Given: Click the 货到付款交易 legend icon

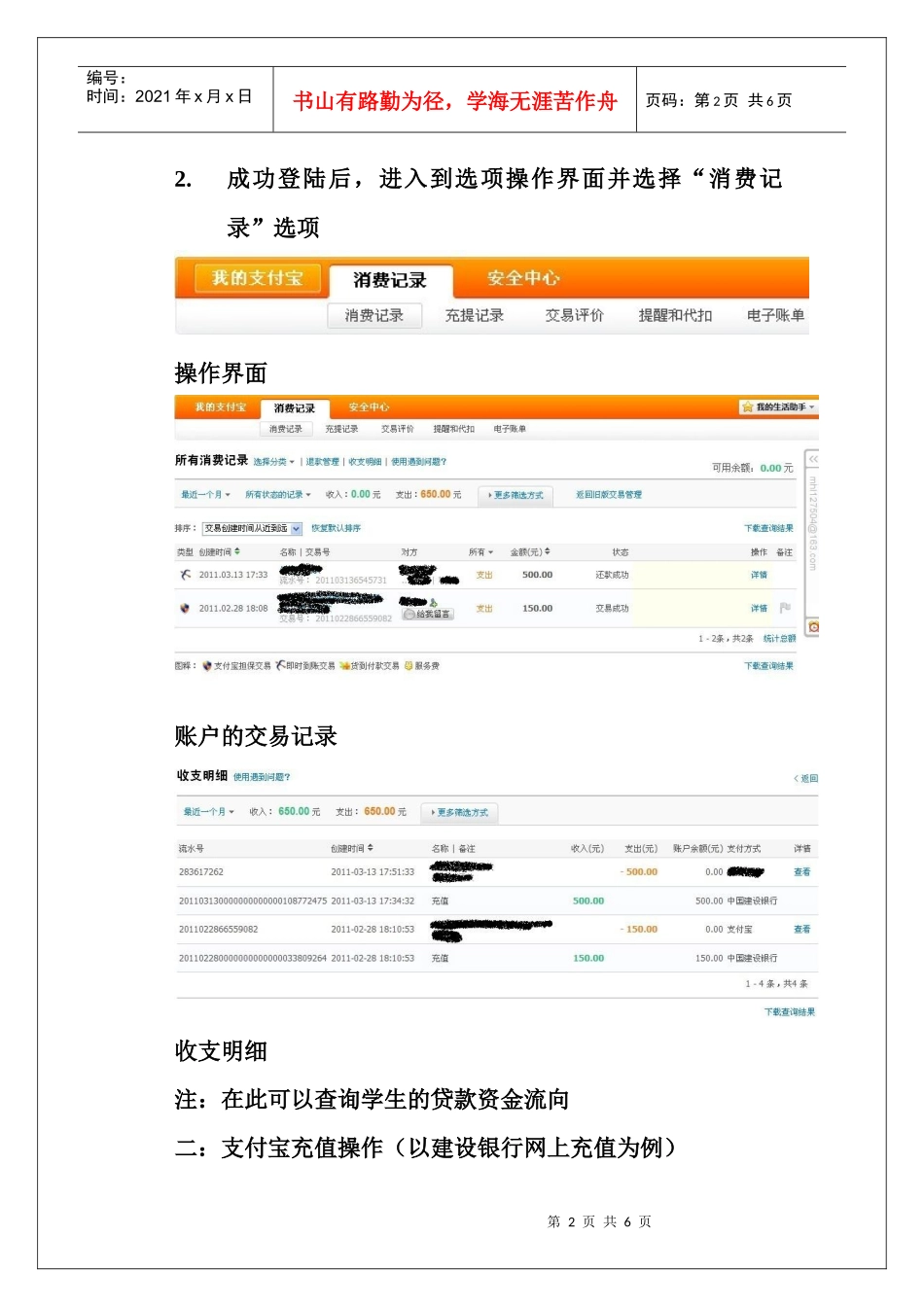Looking at the screenshot, I should pyautogui.click(x=344, y=666).
